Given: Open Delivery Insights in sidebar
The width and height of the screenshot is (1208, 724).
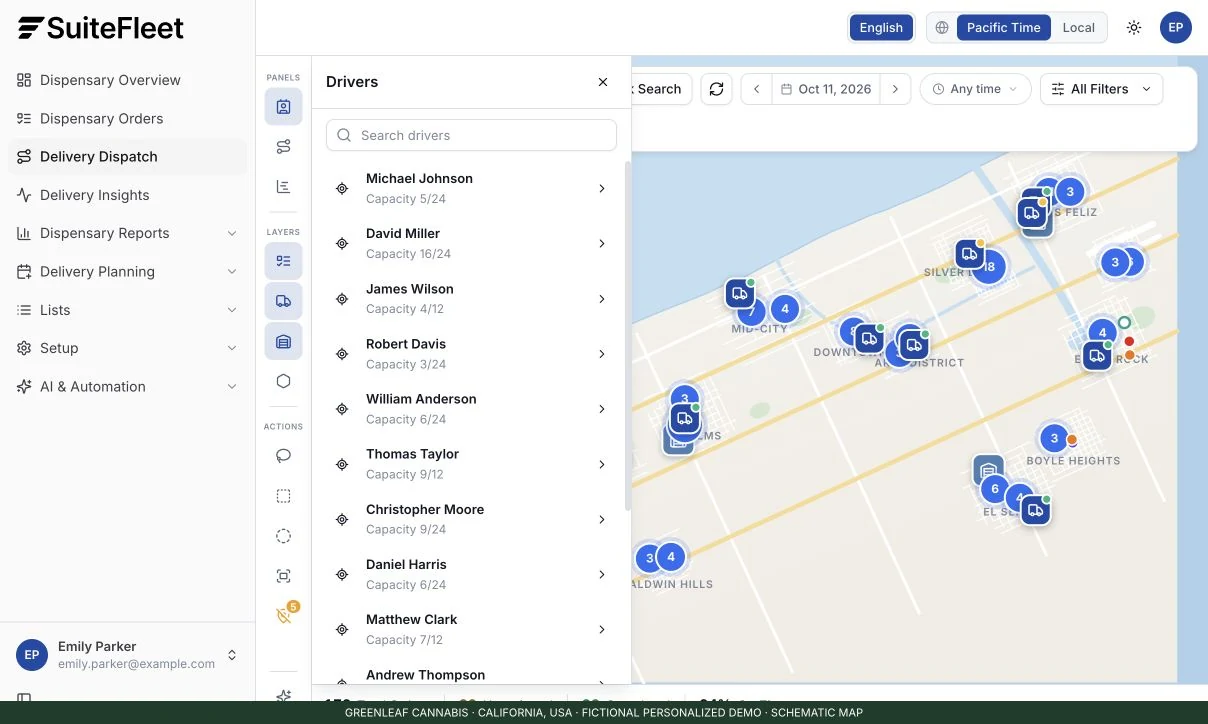Looking at the screenshot, I should point(127,195).
